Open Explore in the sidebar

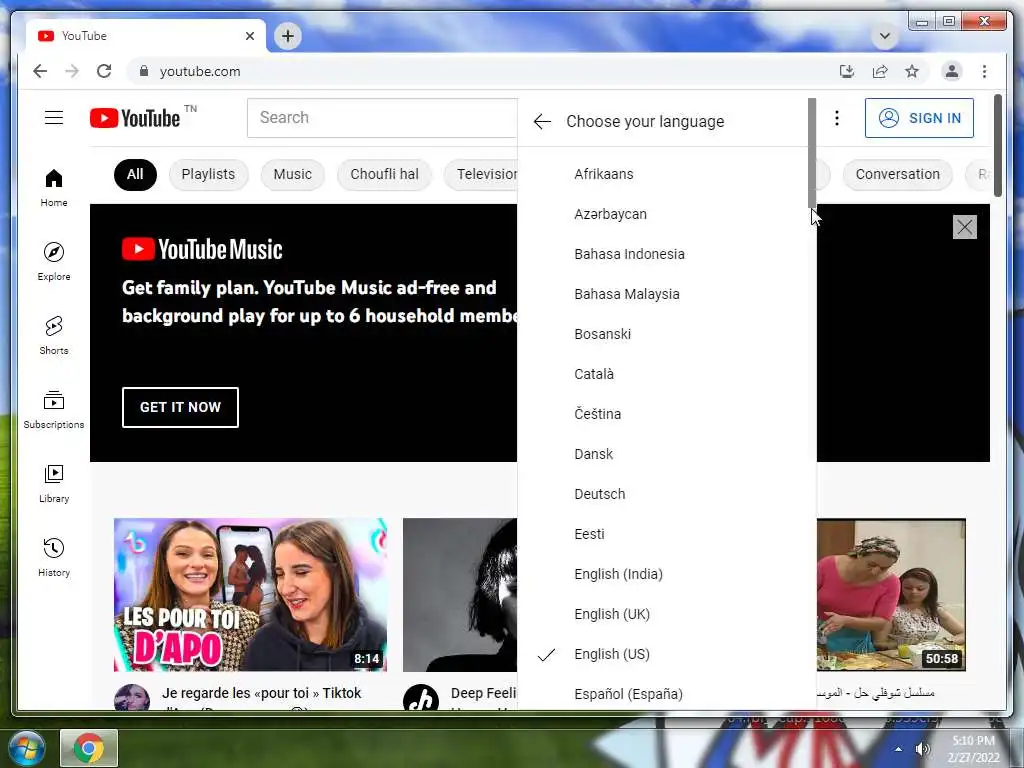coord(54,262)
